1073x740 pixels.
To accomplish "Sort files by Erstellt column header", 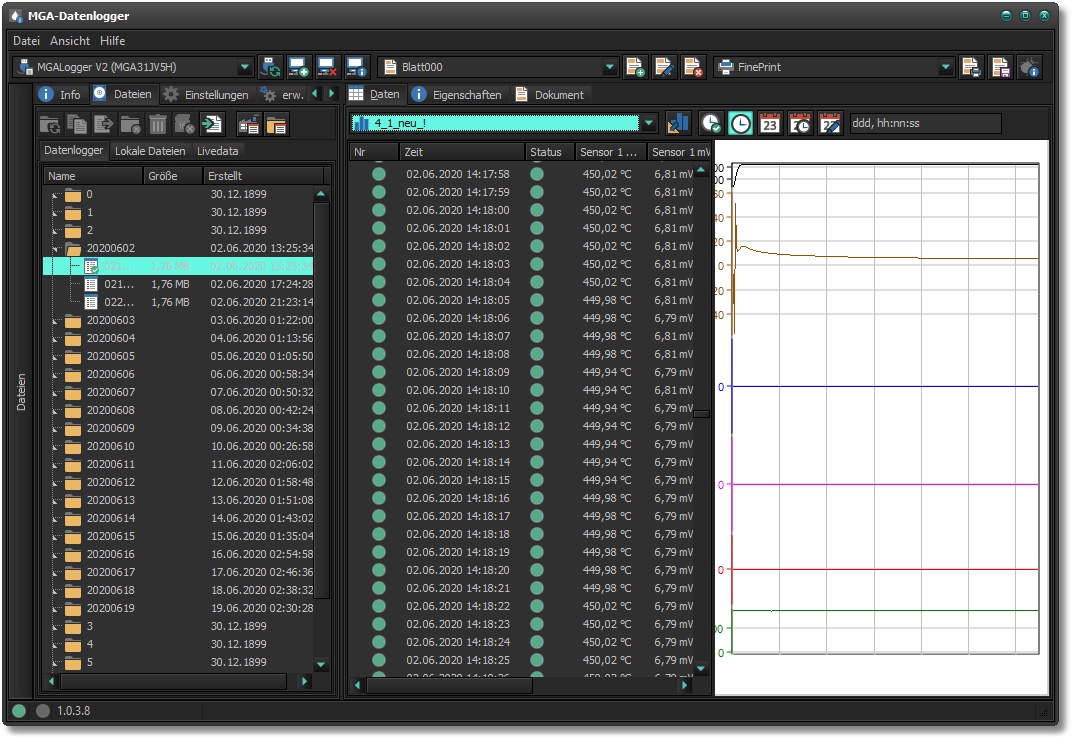I will [263, 176].
